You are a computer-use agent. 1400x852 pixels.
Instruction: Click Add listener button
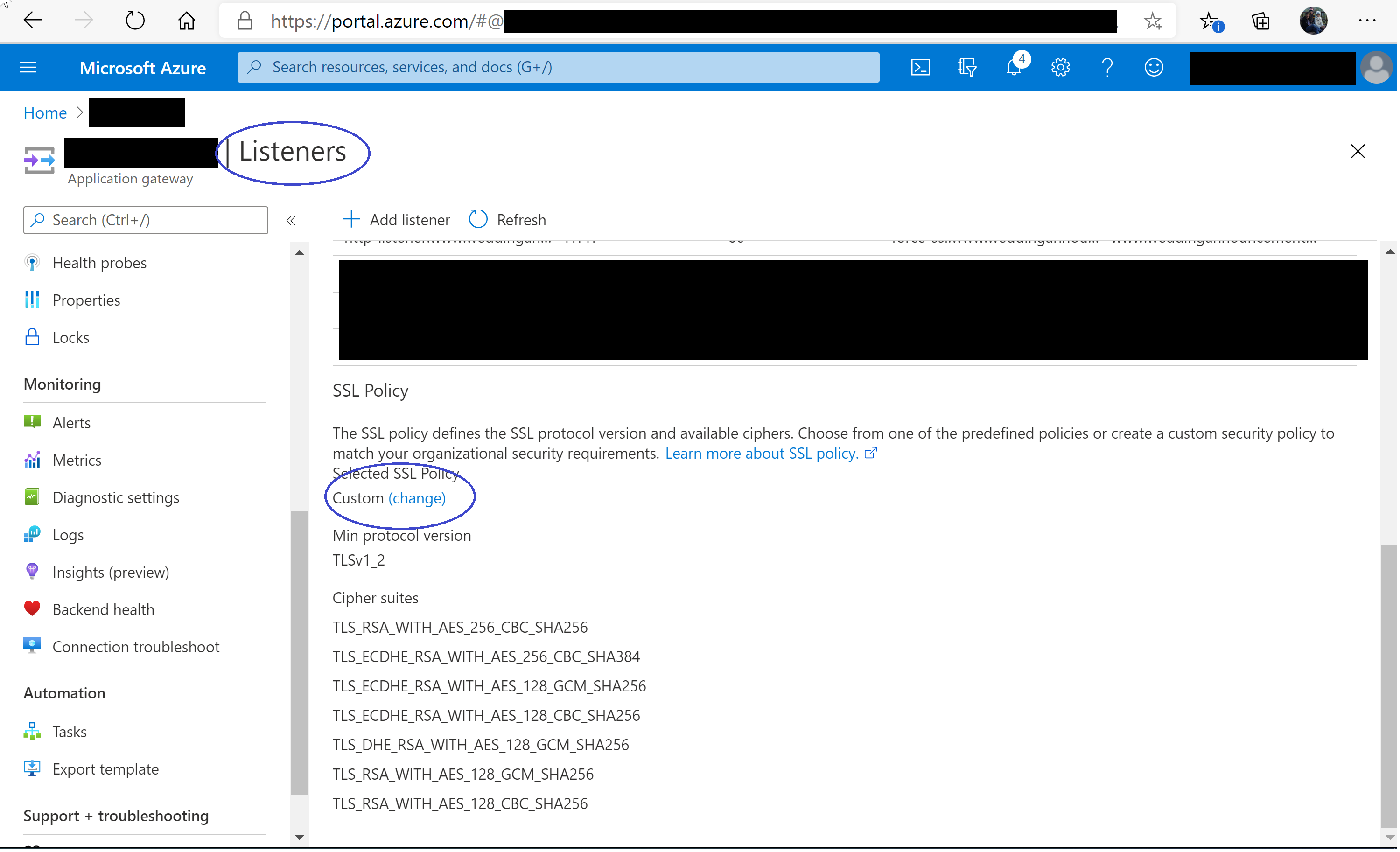point(397,220)
